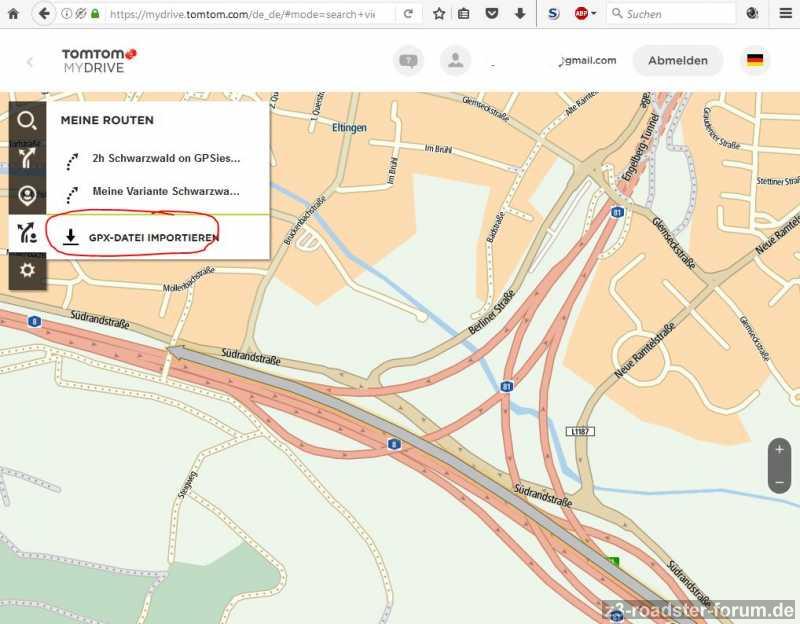The image size is (800, 624).
Task: Open route Meine Variante Schwarzwa...
Action: pos(165,191)
